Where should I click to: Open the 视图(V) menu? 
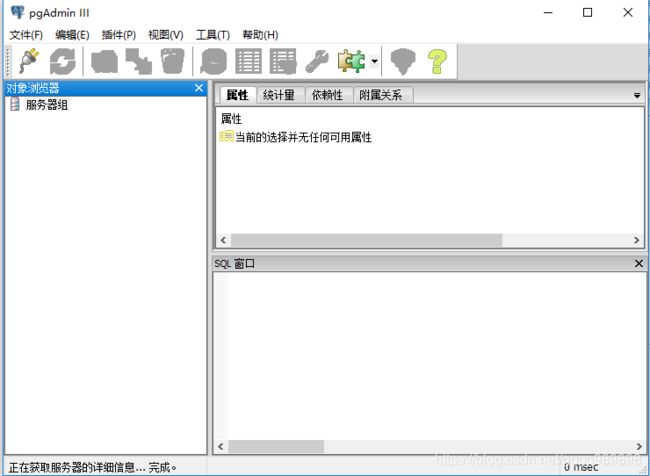(166, 35)
